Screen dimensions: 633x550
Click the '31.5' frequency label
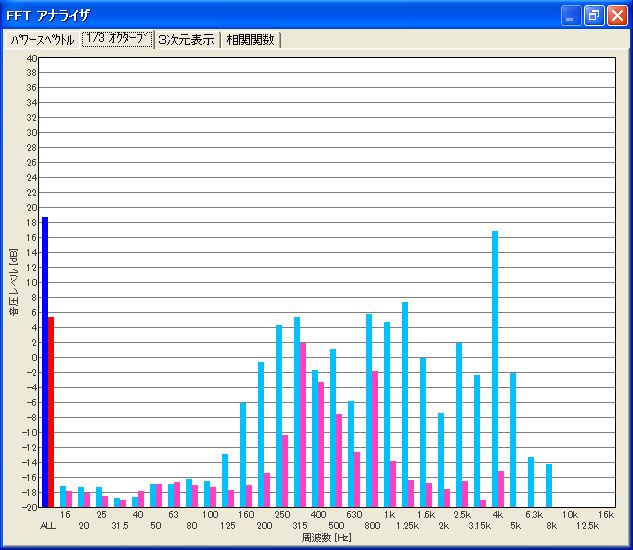(120, 526)
